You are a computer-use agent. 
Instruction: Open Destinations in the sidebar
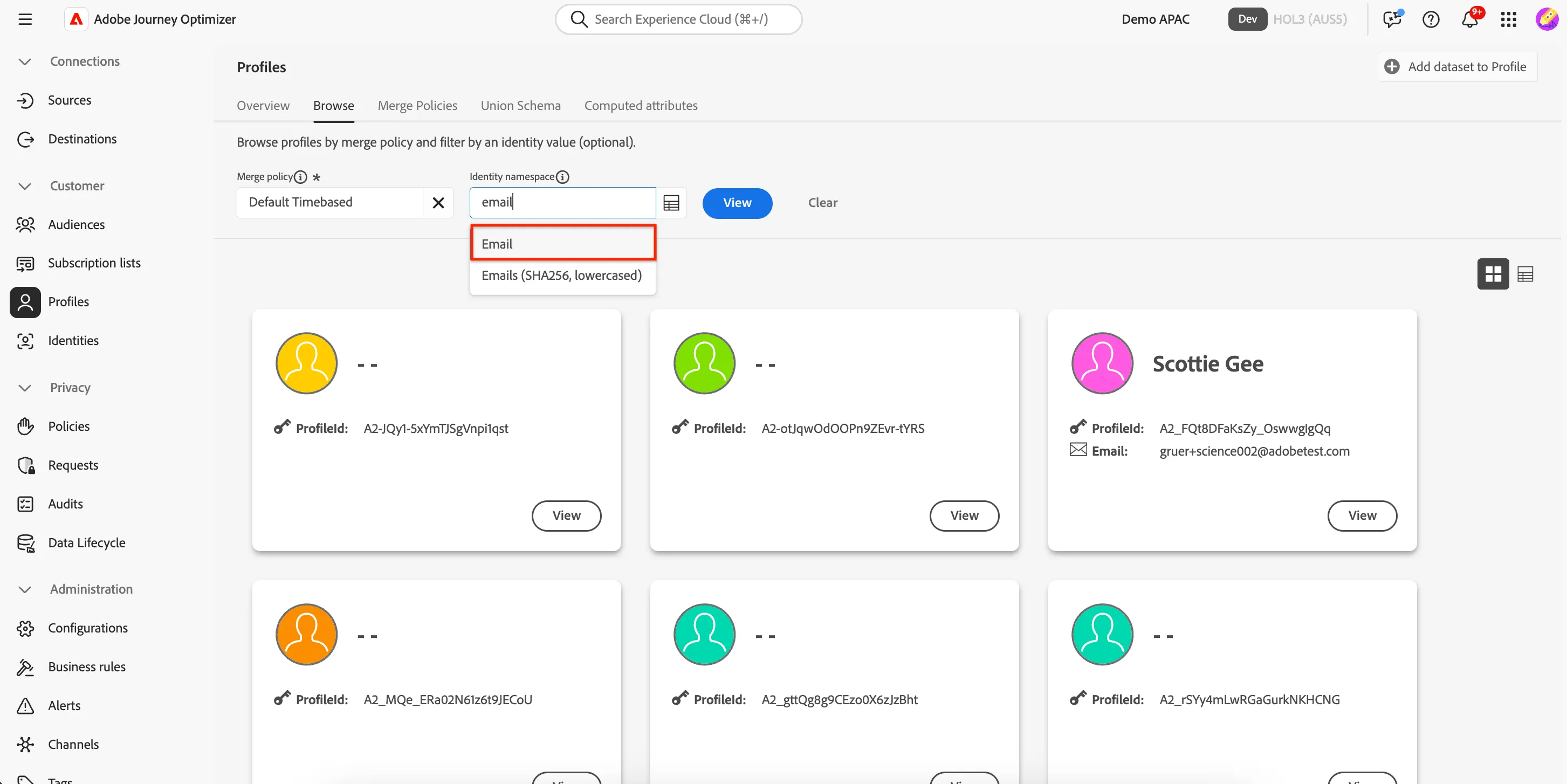(x=82, y=139)
